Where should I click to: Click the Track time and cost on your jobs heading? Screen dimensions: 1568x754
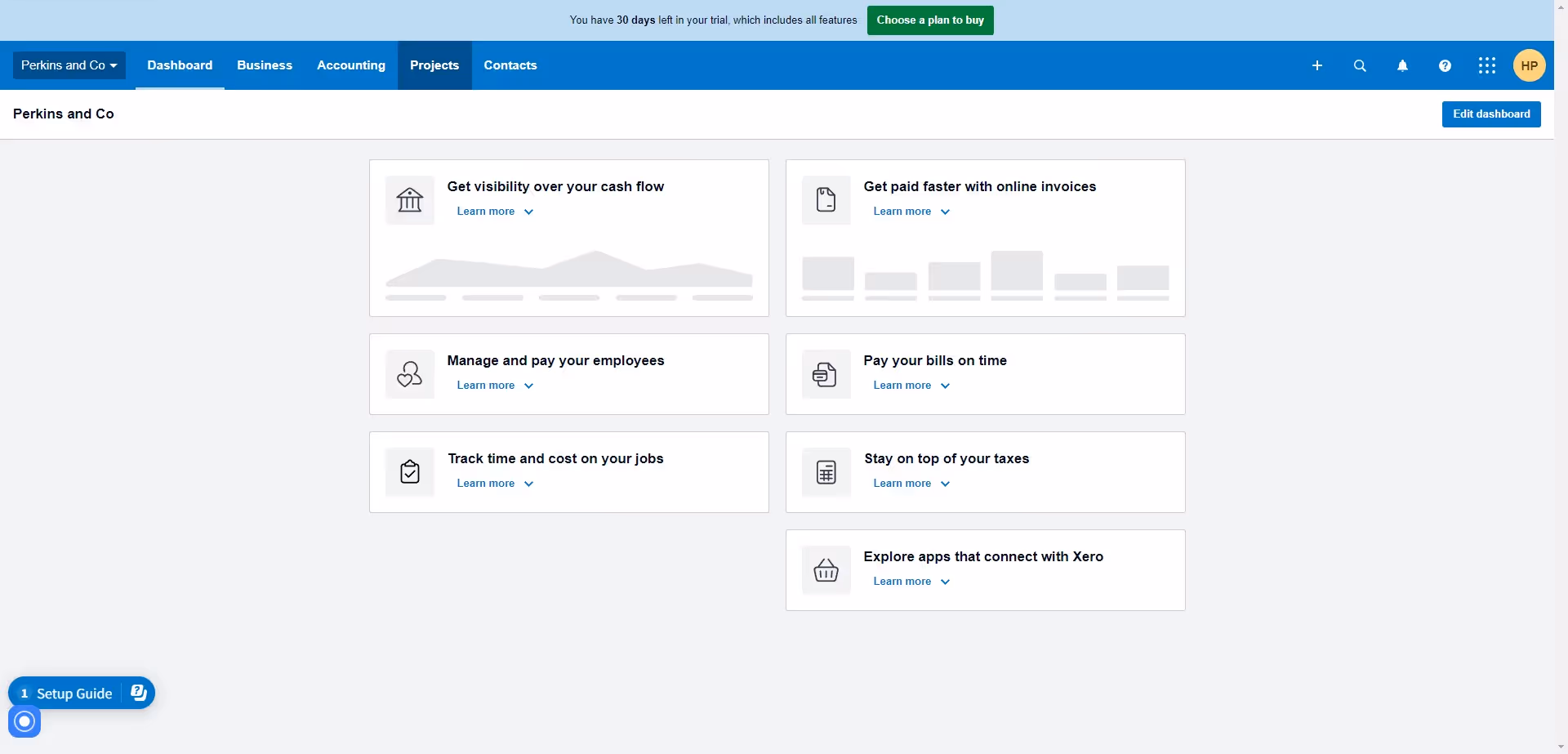(555, 458)
